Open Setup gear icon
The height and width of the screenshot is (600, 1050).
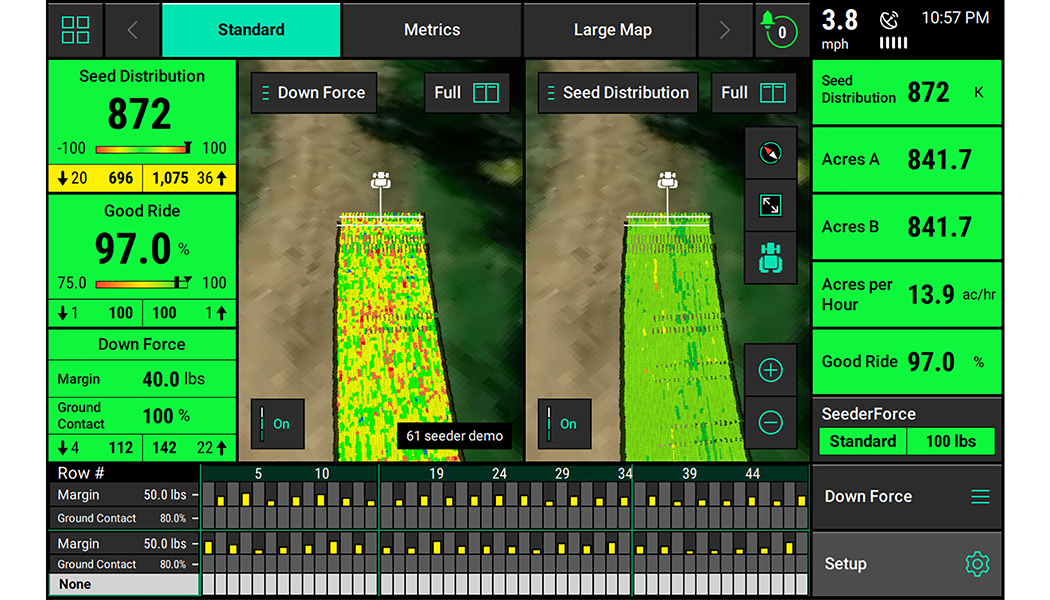pos(976,564)
